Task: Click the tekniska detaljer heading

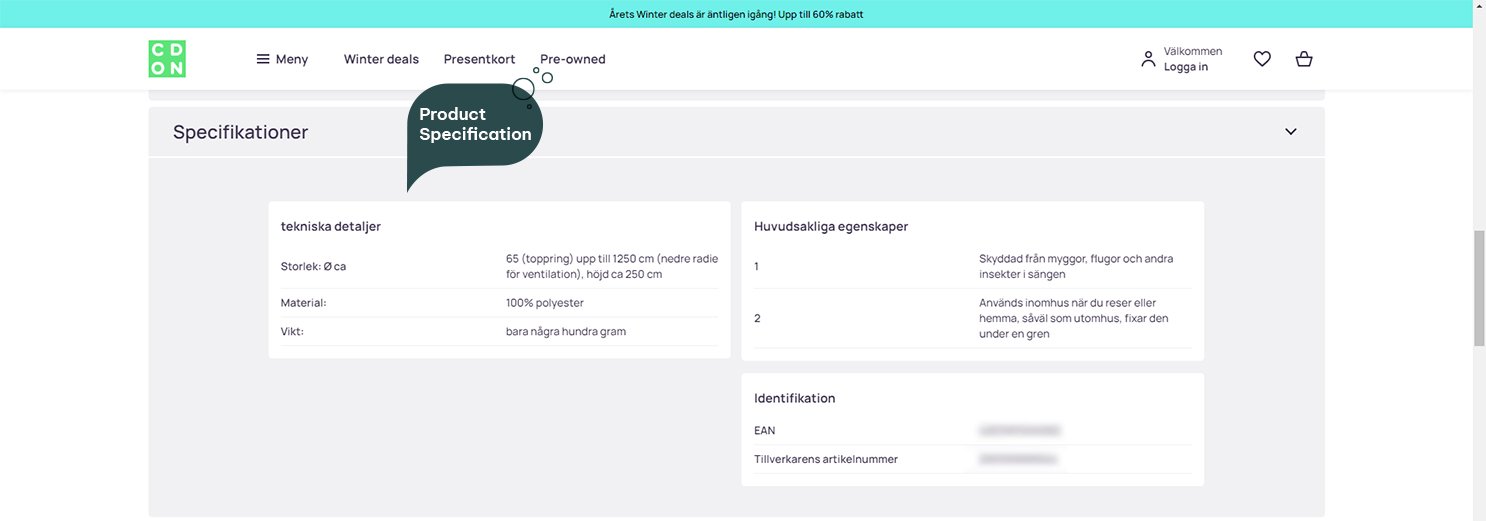Action: tap(330, 227)
